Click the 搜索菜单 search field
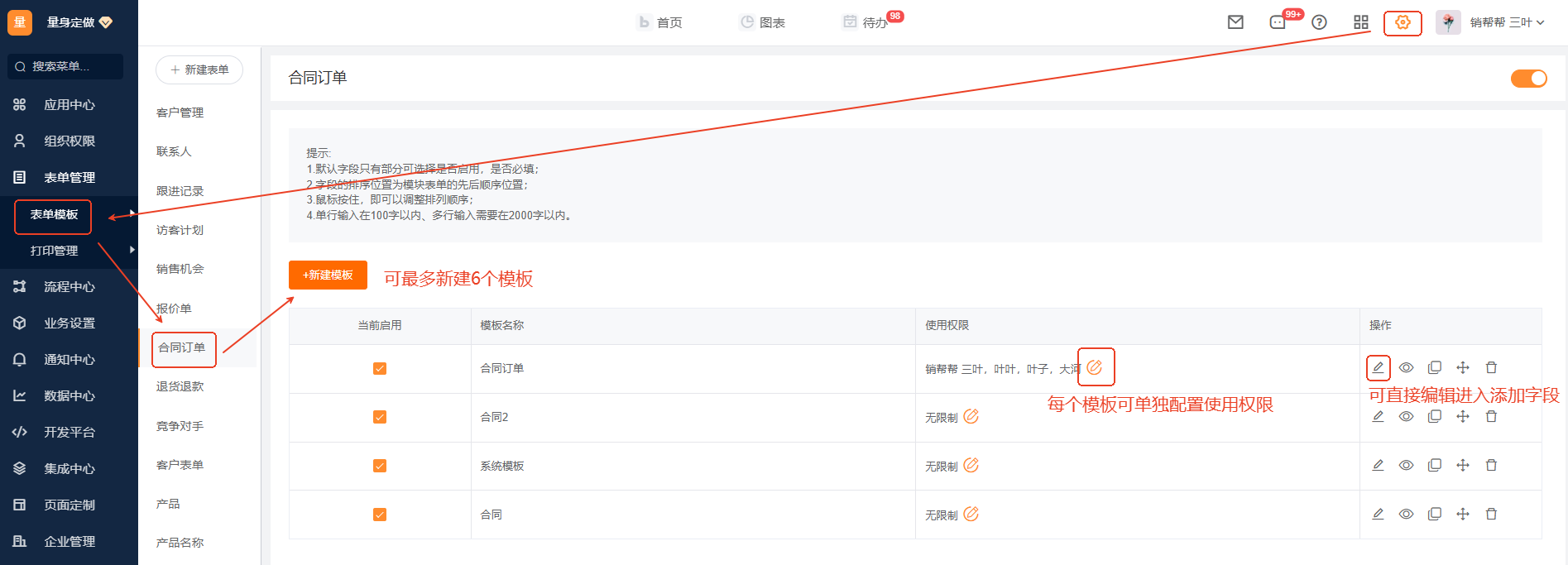This screenshot has height=565, width=1568. pyautogui.click(x=65, y=66)
